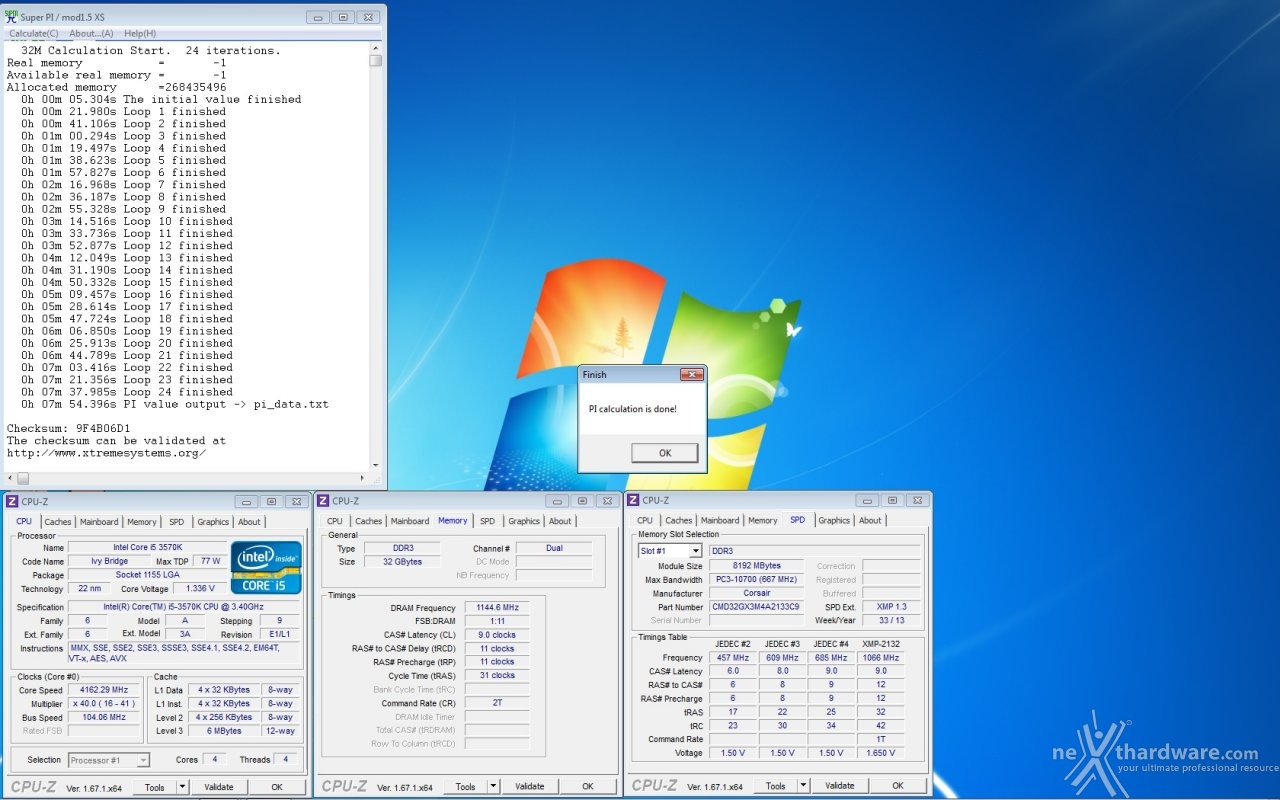This screenshot has height=800, width=1280.
Task: Click Validate in the CPU tab window
Action: click(x=219, y=787)
